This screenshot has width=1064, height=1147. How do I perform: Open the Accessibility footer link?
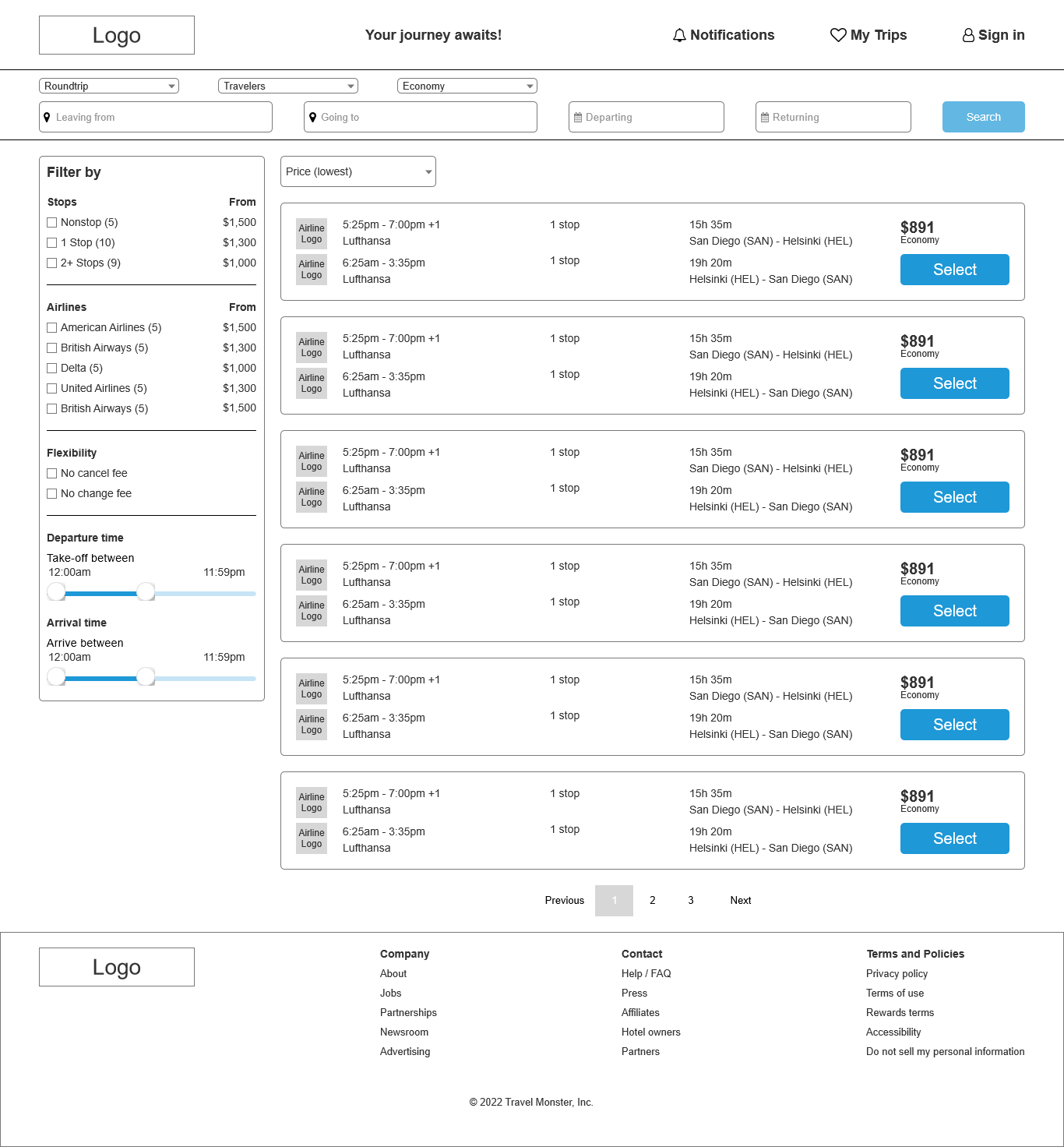coord(893,1032)
